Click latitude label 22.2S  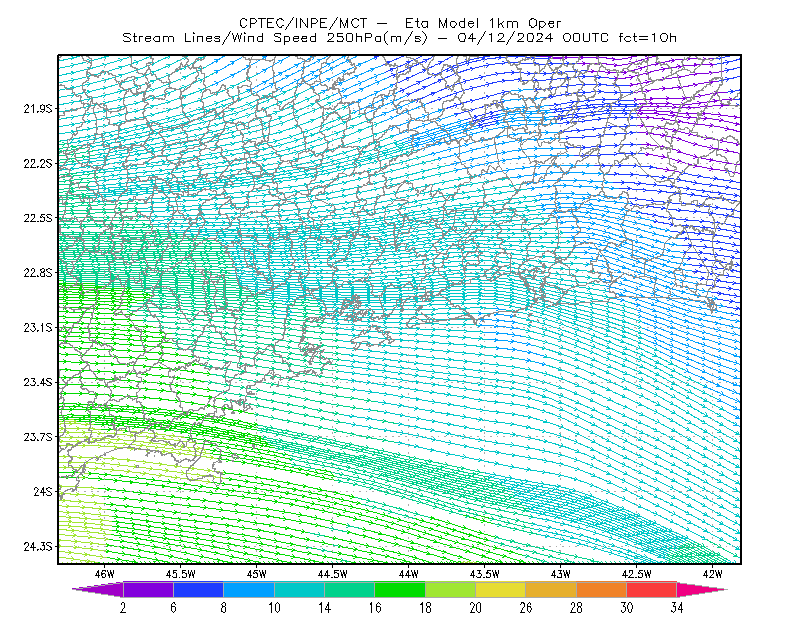37,163
